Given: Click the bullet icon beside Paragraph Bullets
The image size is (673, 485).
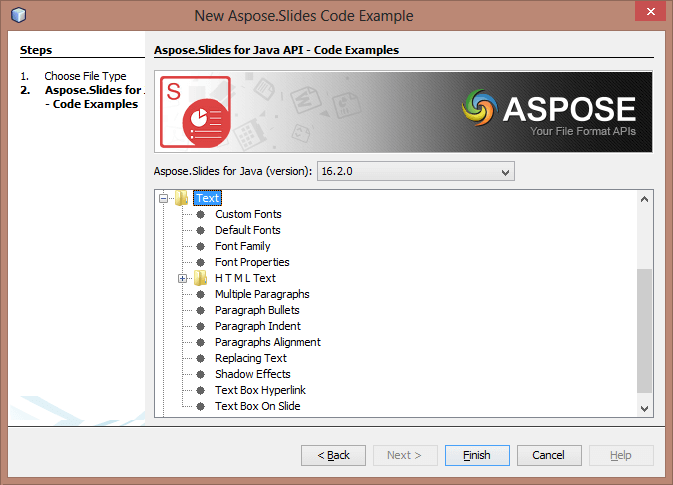Looking at the screenshot, I should (x=200, y=310).
